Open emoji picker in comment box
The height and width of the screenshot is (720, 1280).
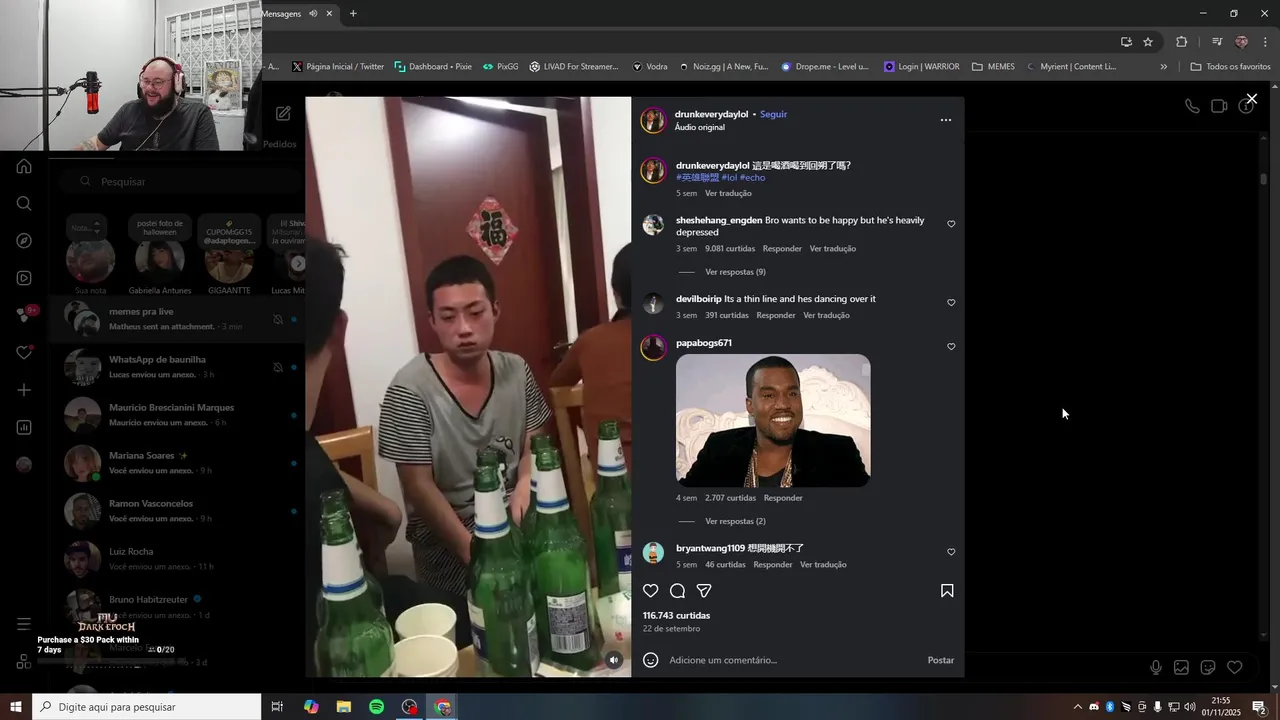click(x=651, y=660)
